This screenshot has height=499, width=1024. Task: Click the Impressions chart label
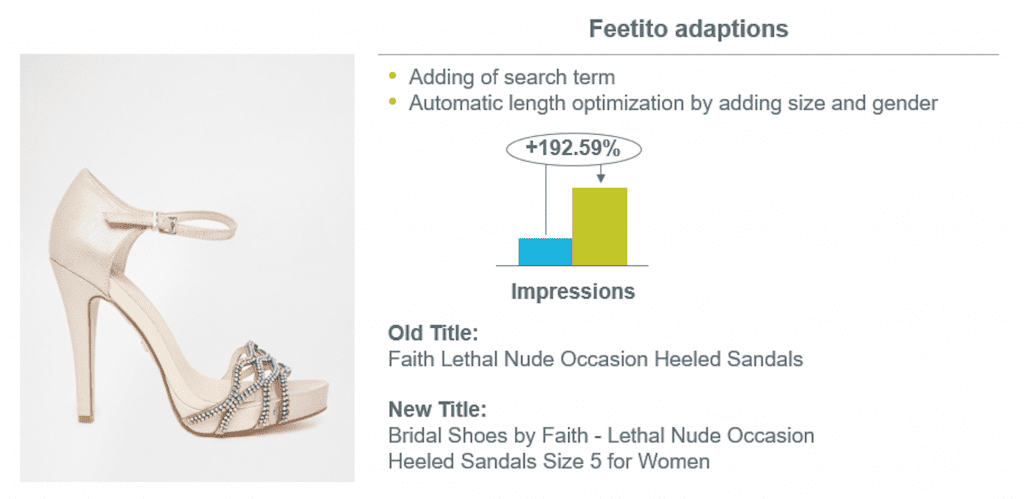pyautogui.click(x=573, y=291)
